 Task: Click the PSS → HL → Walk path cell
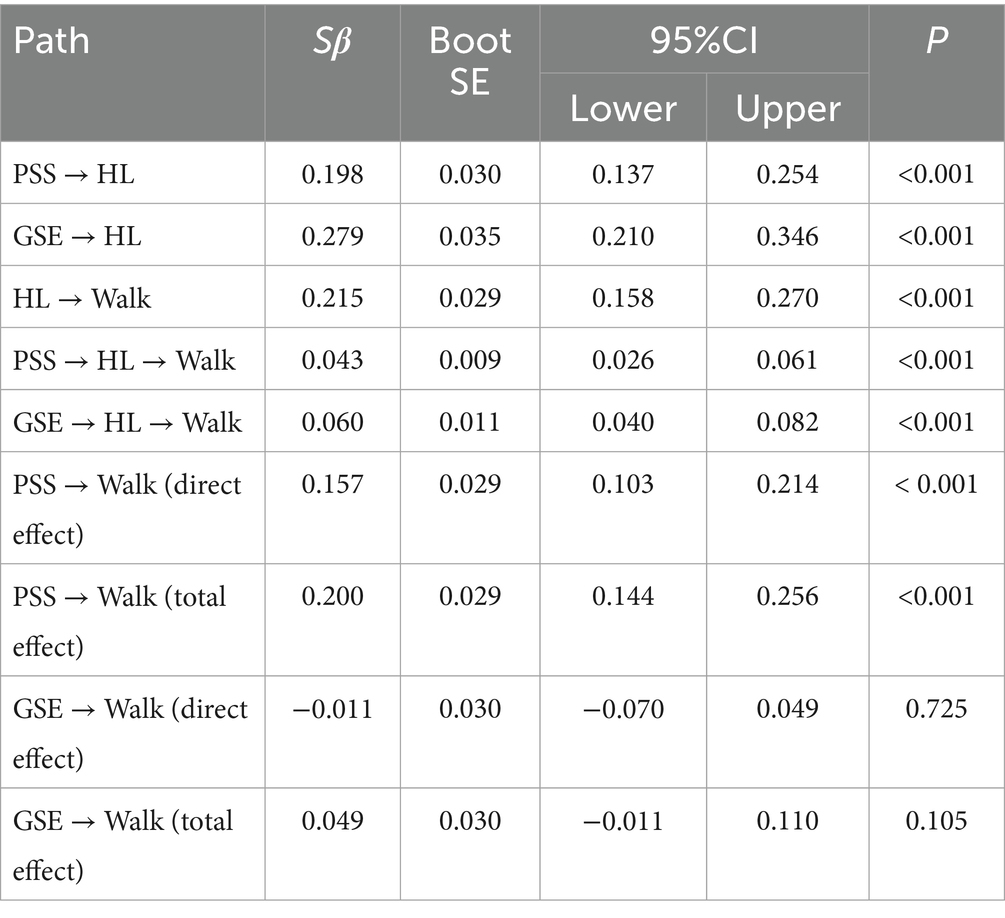click(x=124, y=360)
